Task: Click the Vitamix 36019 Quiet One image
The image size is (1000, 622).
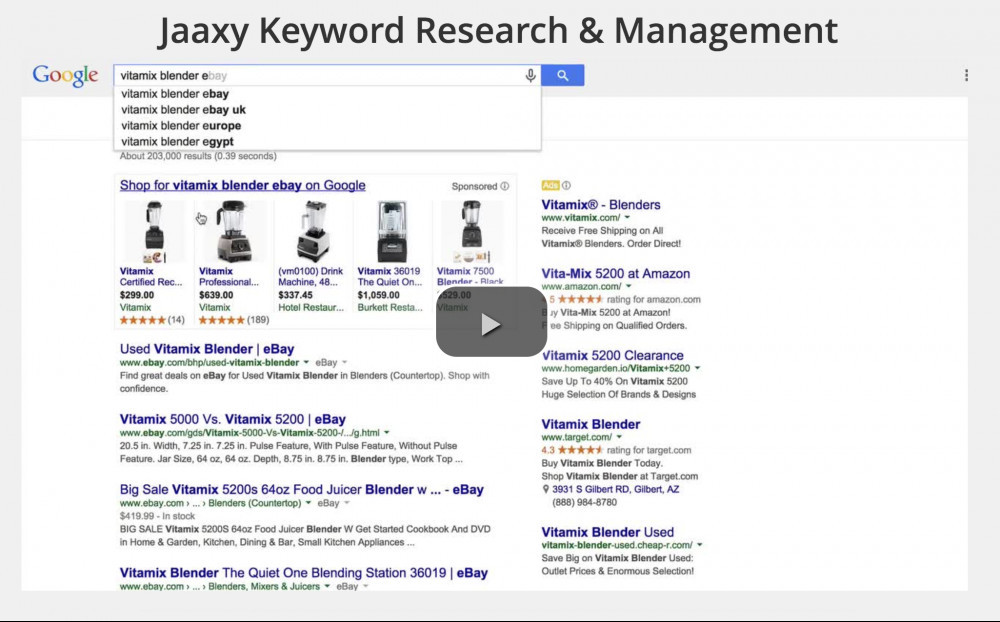Action: (392, 232)
